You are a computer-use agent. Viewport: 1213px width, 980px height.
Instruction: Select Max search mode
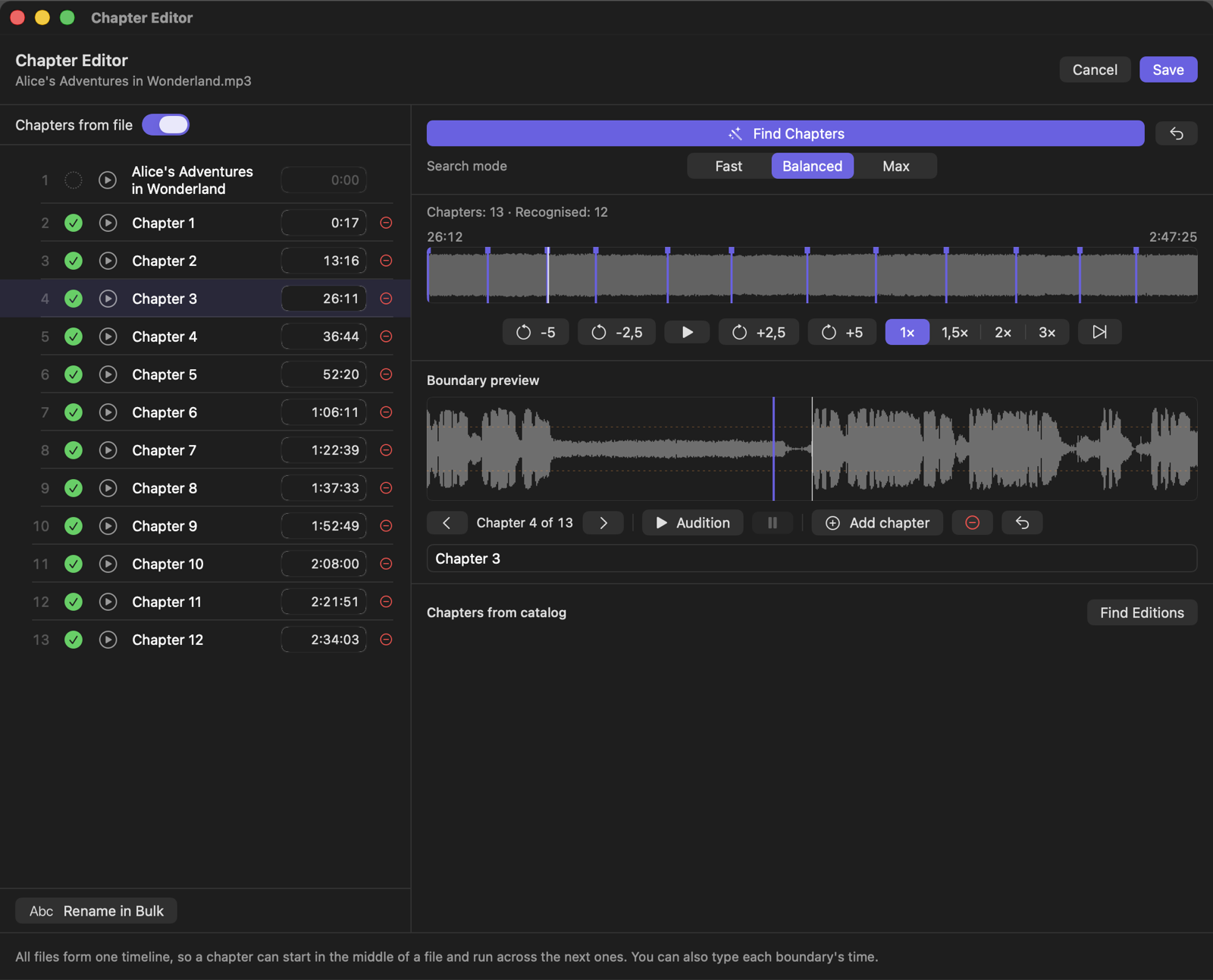coord(895,166)
